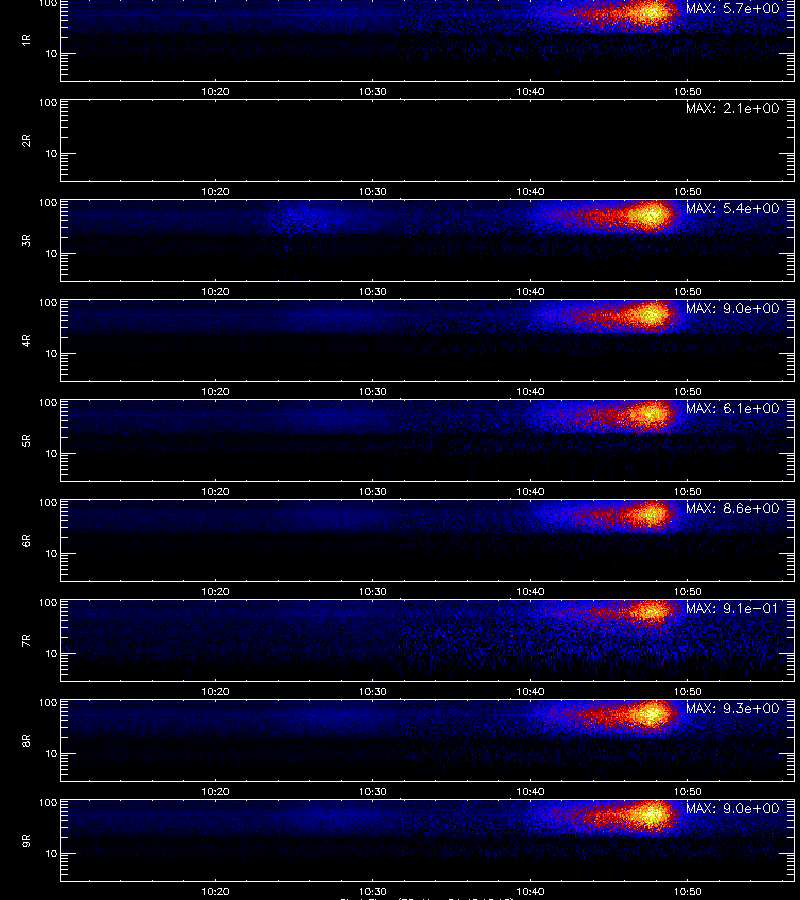Click the 100 y-axis label of panel 5R

click(x=48, y=403)
